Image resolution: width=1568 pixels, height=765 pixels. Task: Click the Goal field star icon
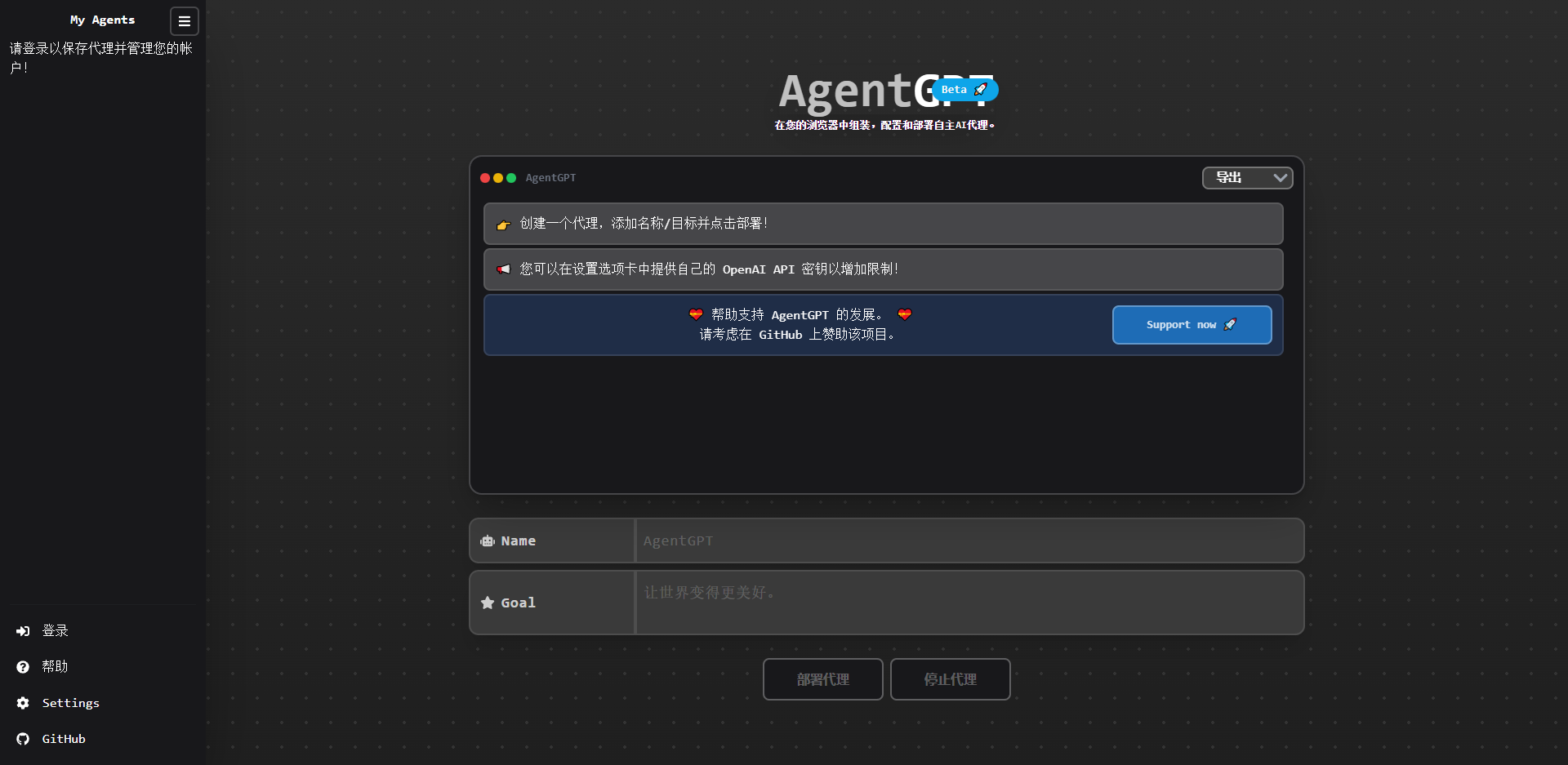(488, 603)
